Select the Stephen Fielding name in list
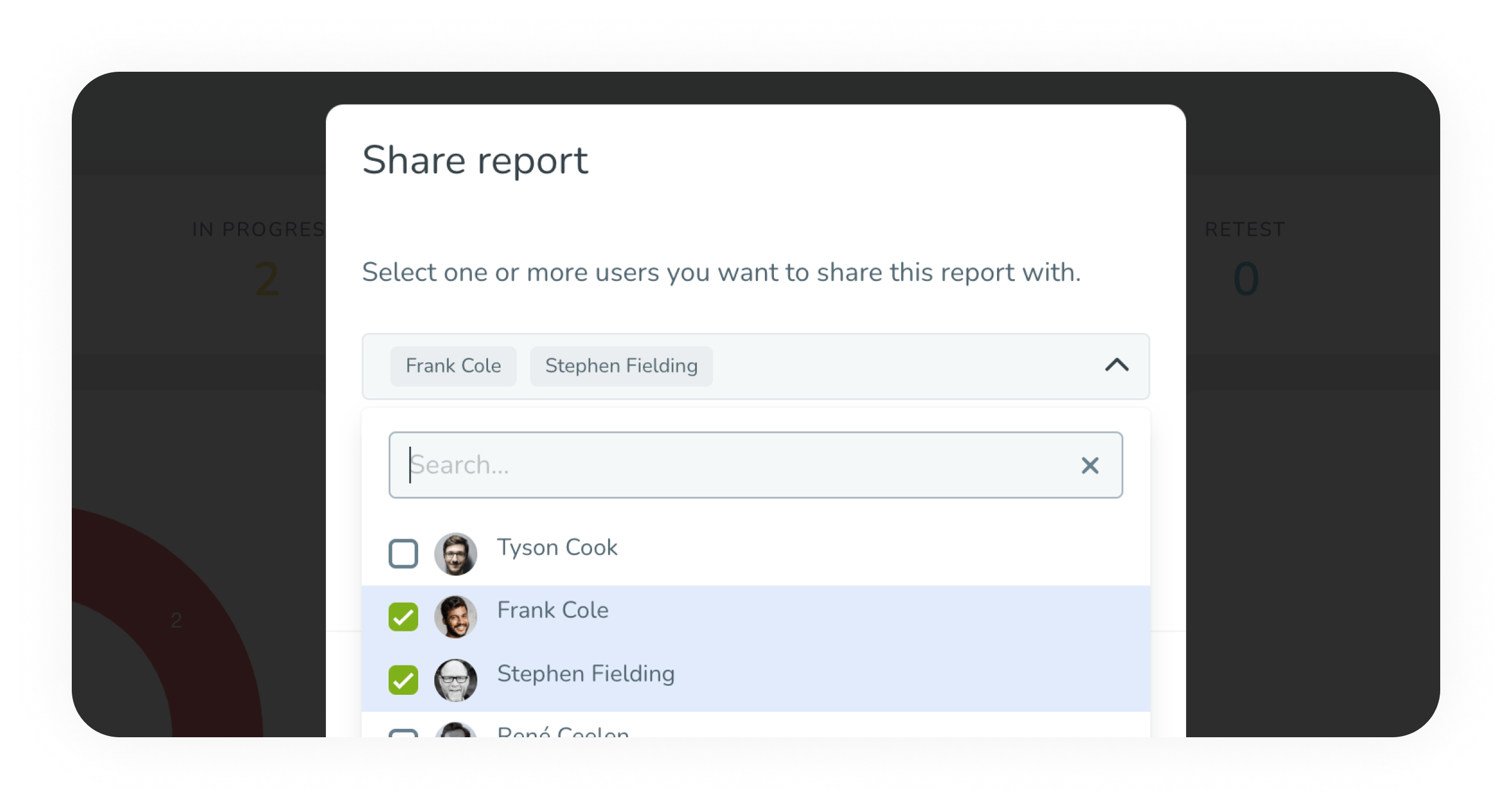Viewport: 1512px width, 809px height. 586,674
